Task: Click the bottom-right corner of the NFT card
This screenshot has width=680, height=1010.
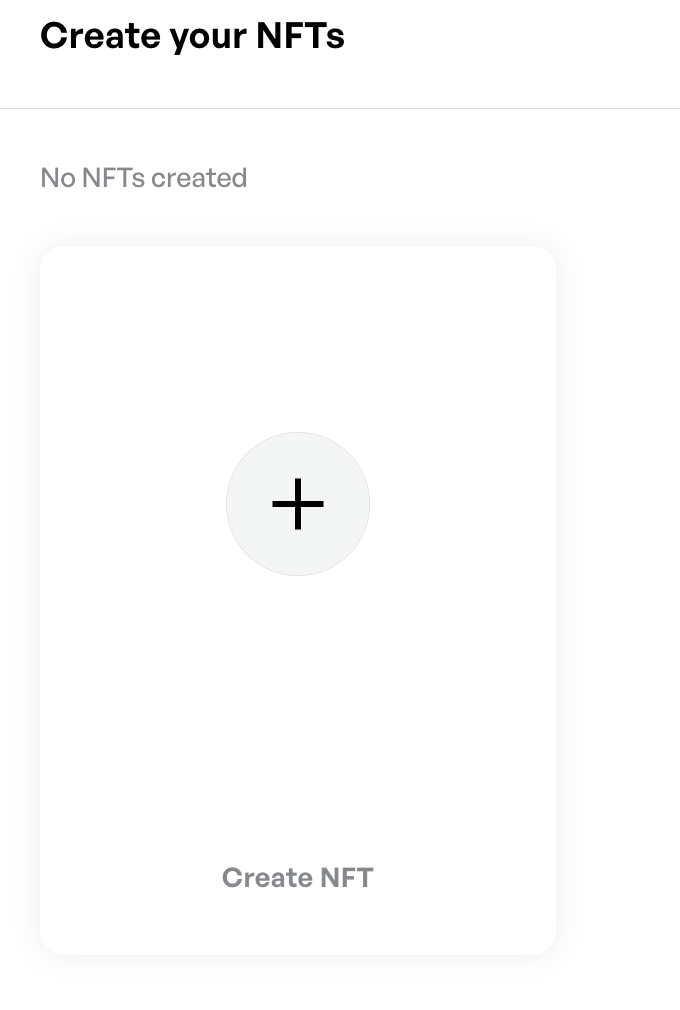Action: tap(540, 938)
